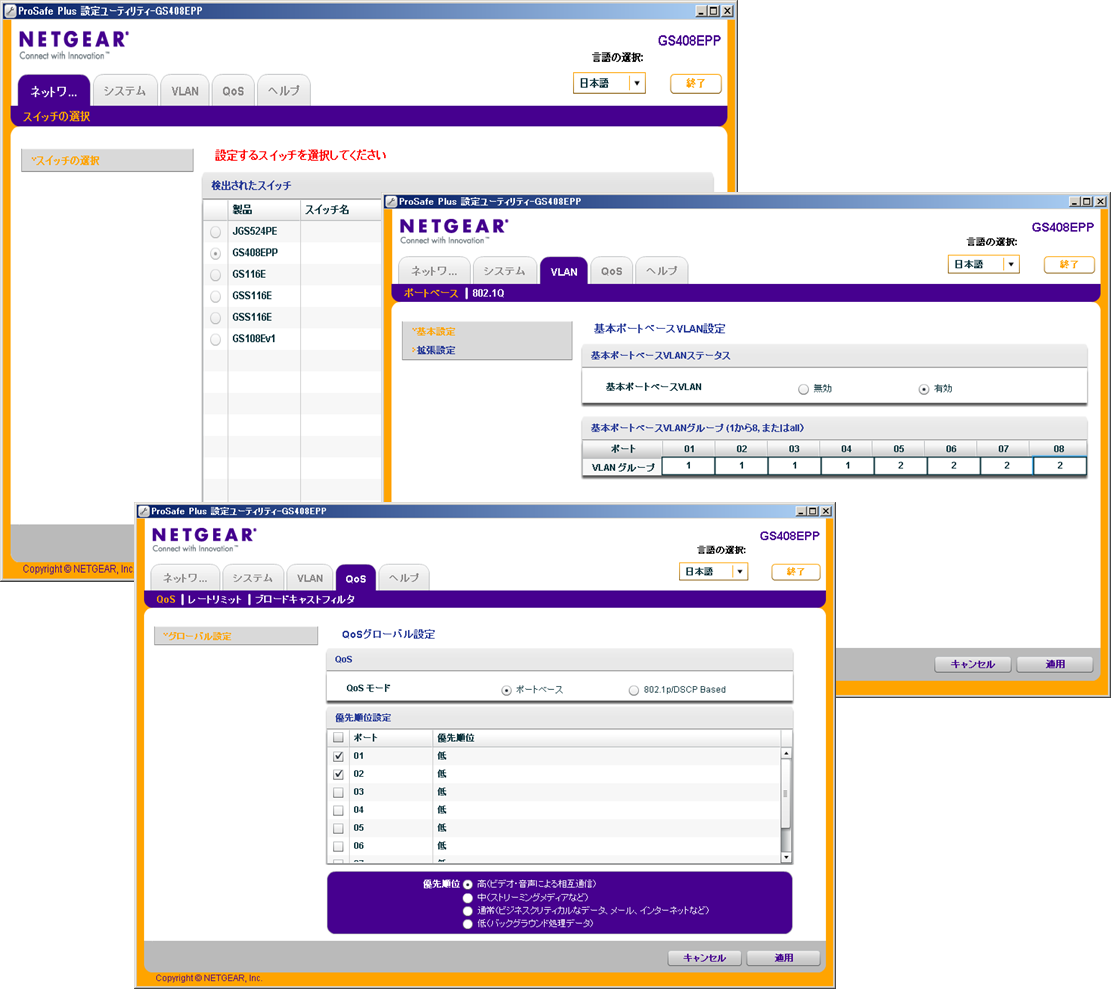
Task: Open VLAN tab in back network window
Action: 185,91
